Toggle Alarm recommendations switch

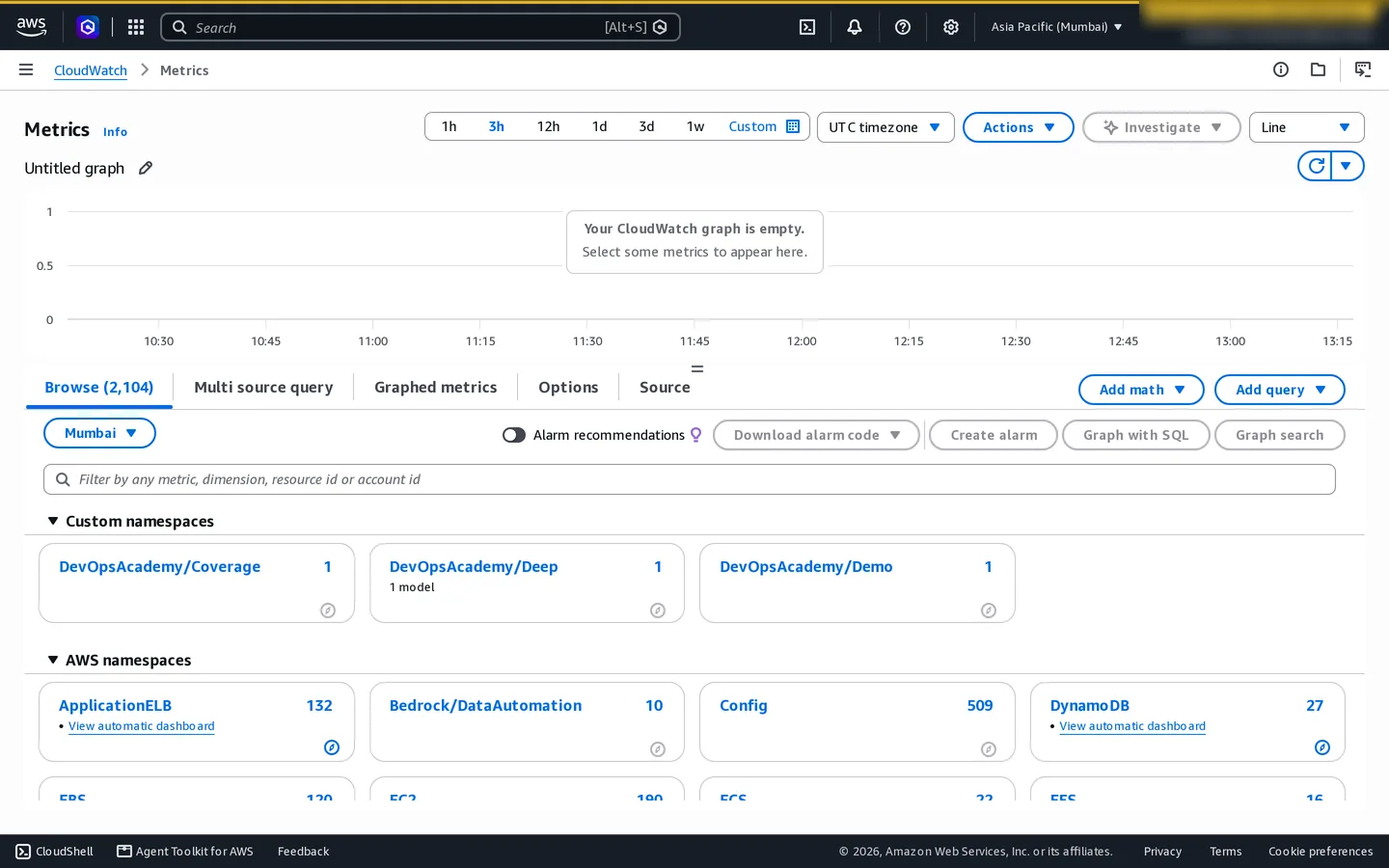[514, 435]
